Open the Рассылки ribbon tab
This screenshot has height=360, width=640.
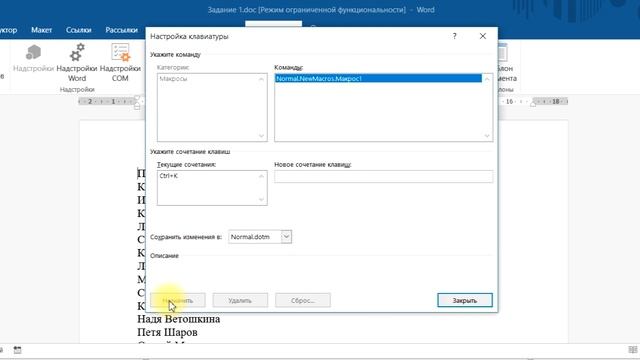pos(121,30)
